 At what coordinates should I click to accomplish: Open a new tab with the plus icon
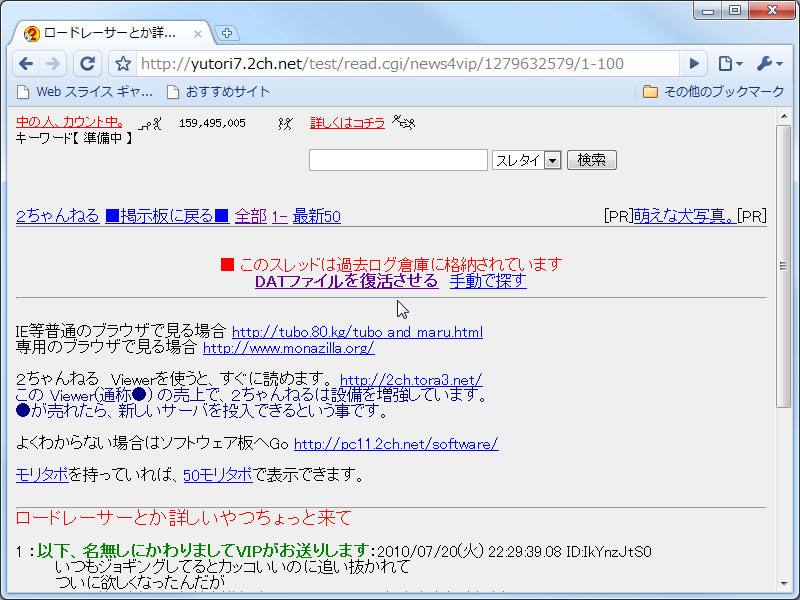tap(226, 31)
